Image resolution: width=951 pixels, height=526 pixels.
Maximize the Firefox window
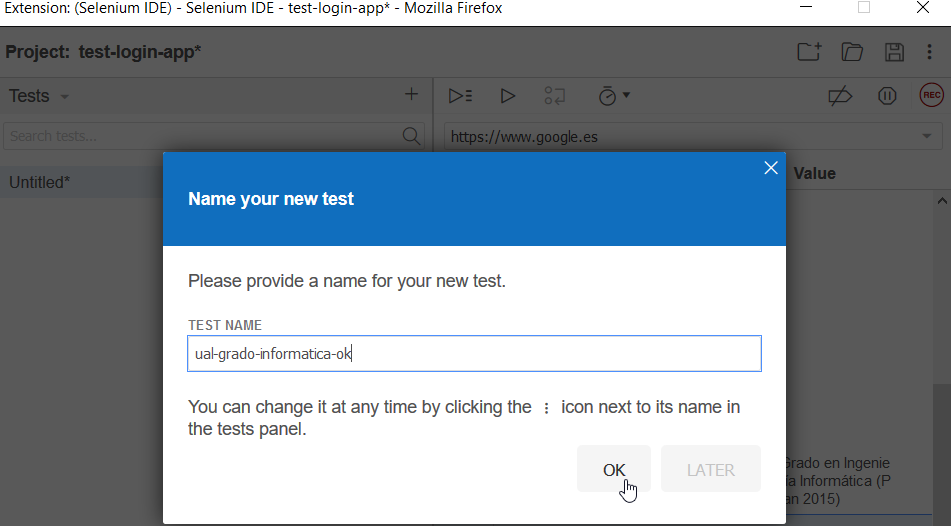coord(864,8)
